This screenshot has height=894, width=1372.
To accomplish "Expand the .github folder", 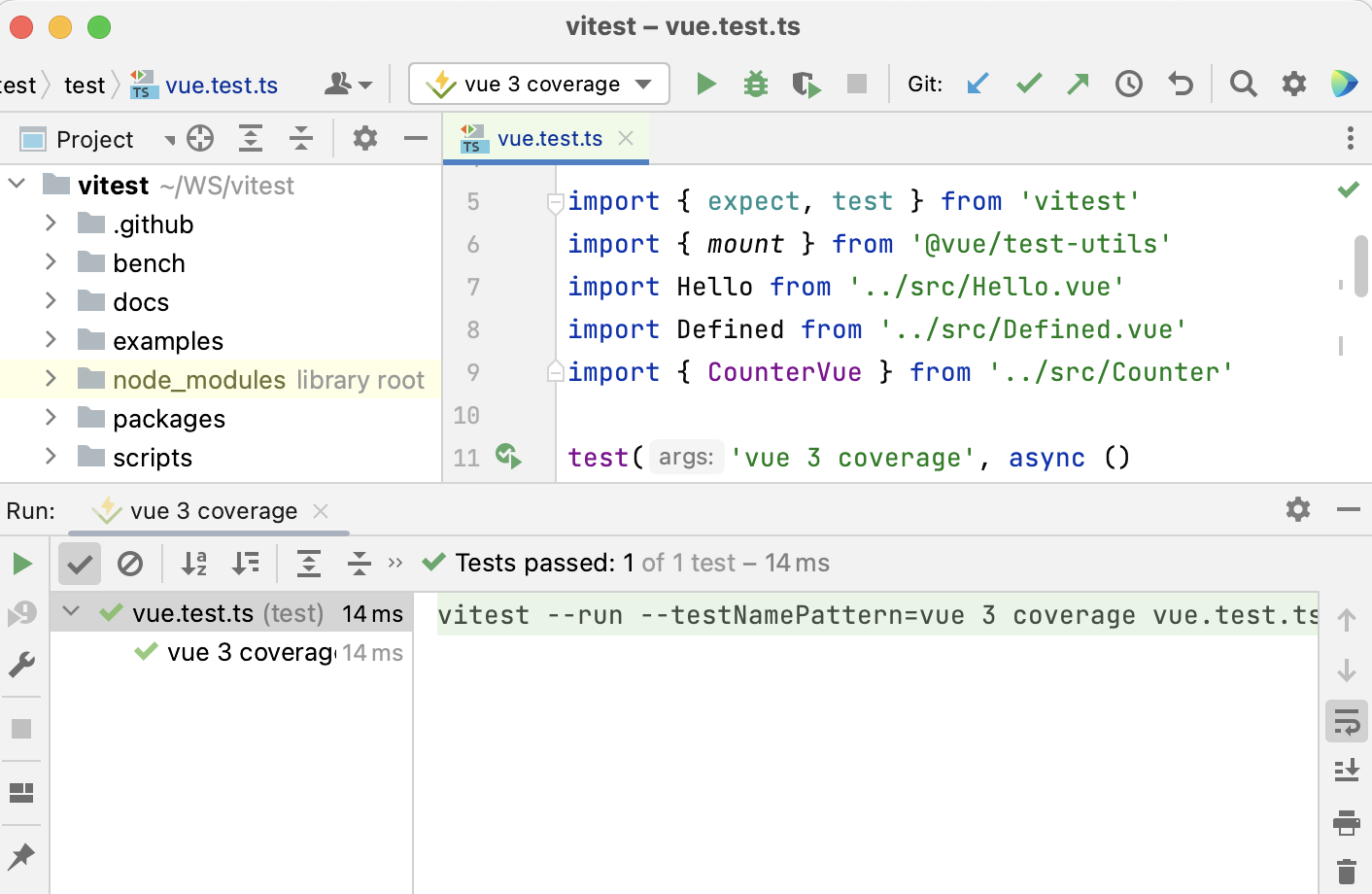I will (x=51, y=223).
